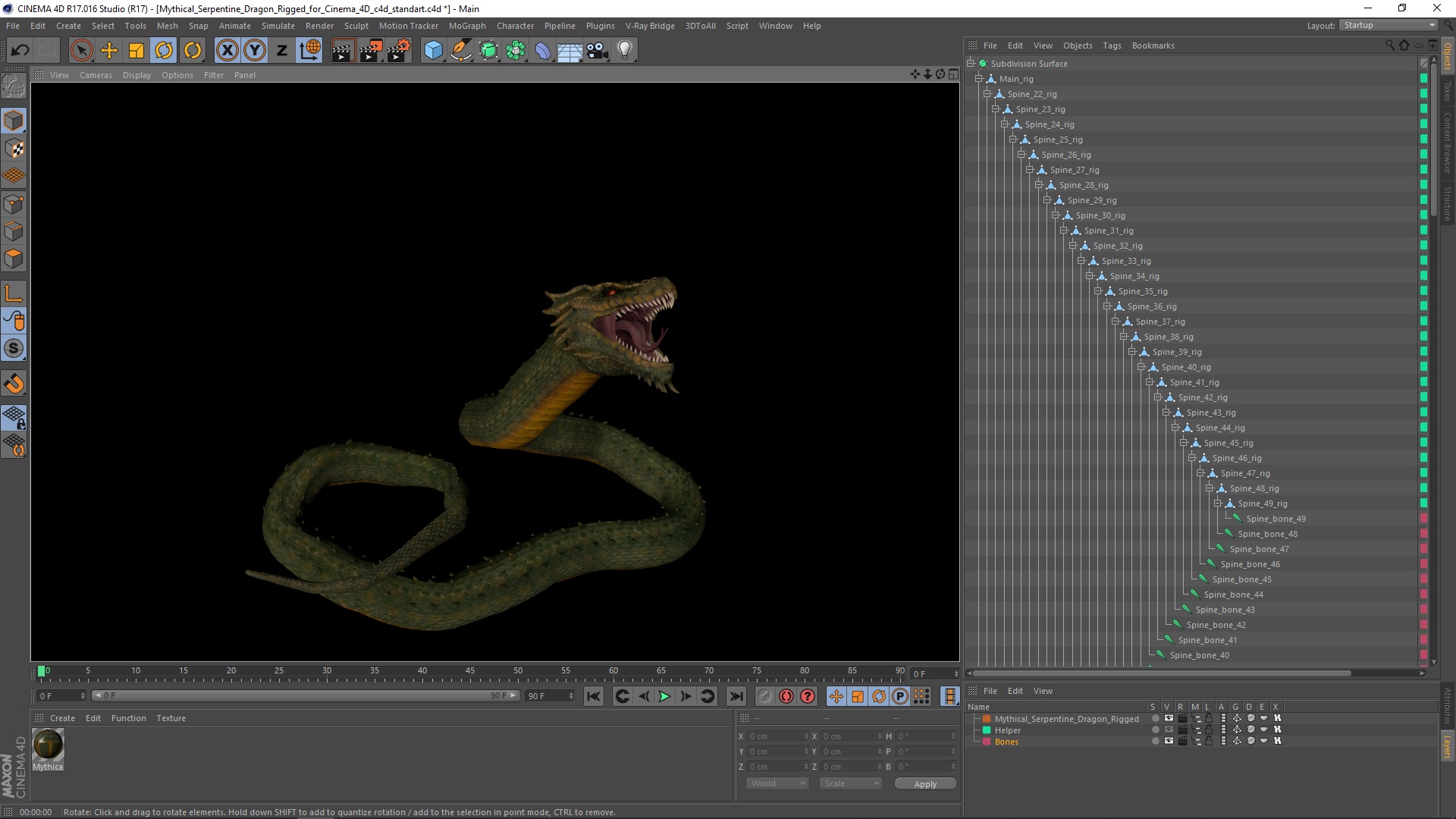The width and height of the screenshot is (1456, 819).
Task: Open Edit Render Settings icon
Action: (399, 51)
